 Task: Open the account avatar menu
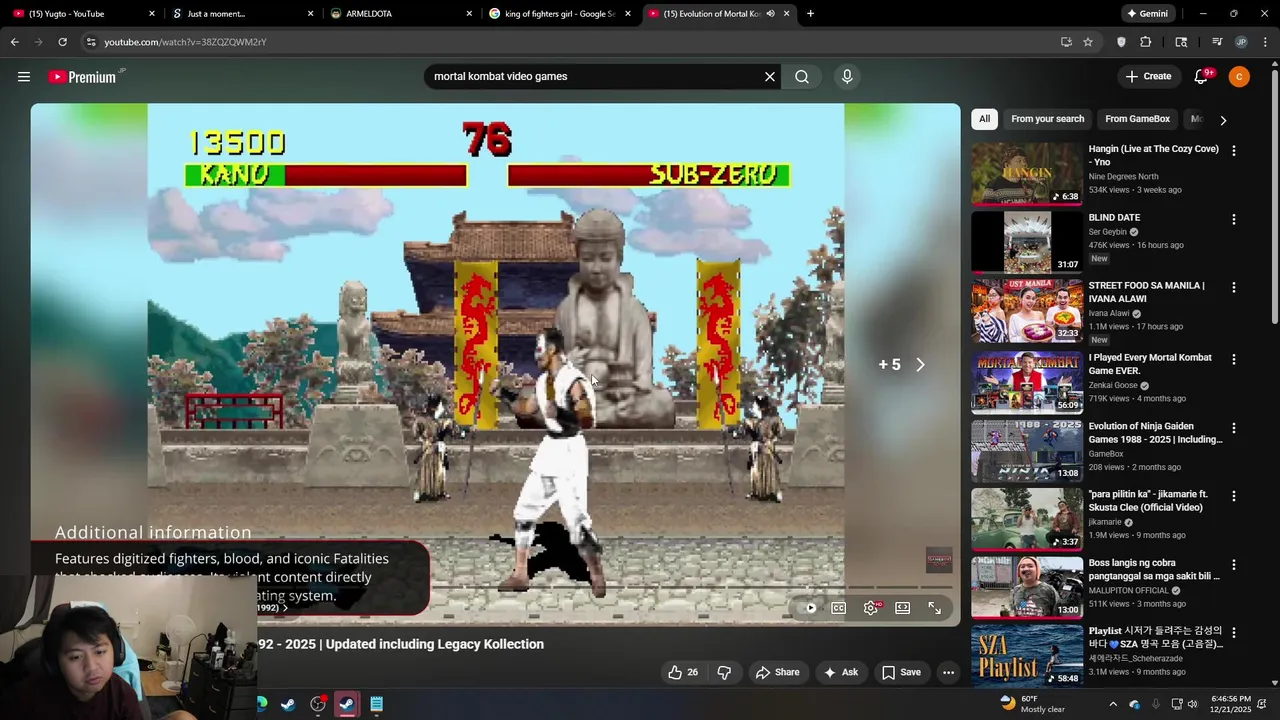[x=1239, y=77]
